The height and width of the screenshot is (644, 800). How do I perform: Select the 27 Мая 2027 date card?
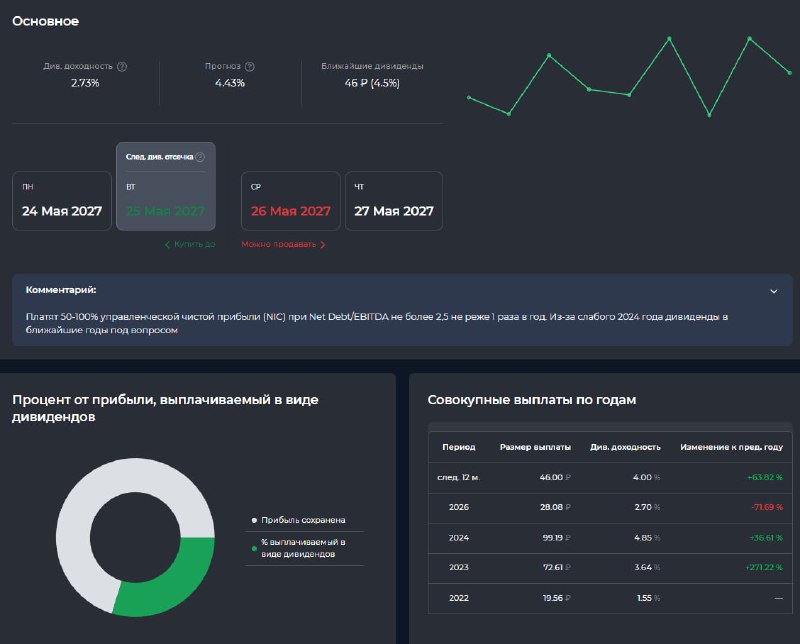coord(394,201)
